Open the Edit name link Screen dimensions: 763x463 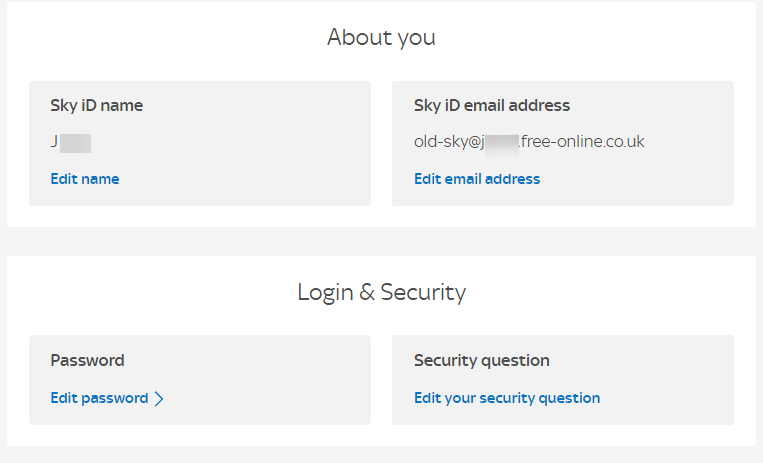(x=85, y=179)
